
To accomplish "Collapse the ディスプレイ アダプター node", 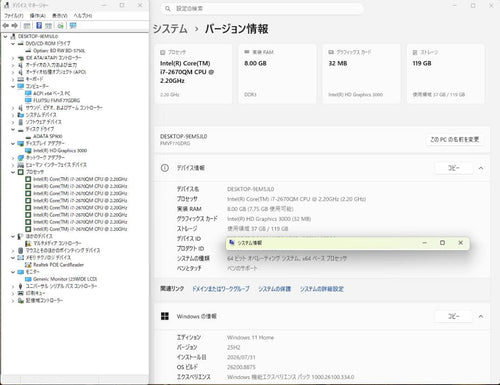I will coord(13,143).
